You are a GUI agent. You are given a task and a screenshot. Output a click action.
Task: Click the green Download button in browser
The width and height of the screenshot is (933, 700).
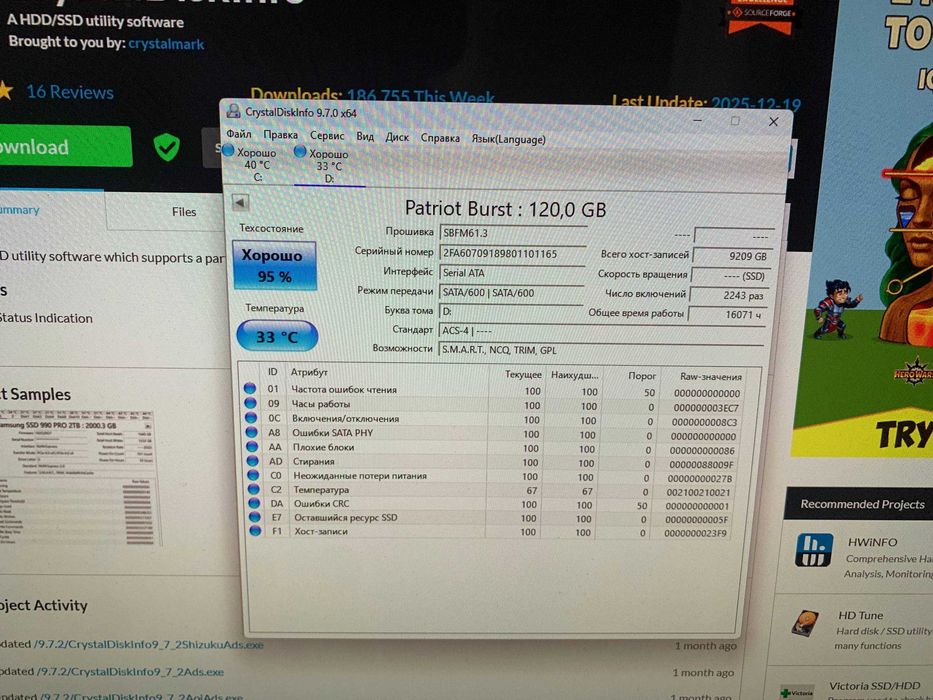click(x=64, y=146)
